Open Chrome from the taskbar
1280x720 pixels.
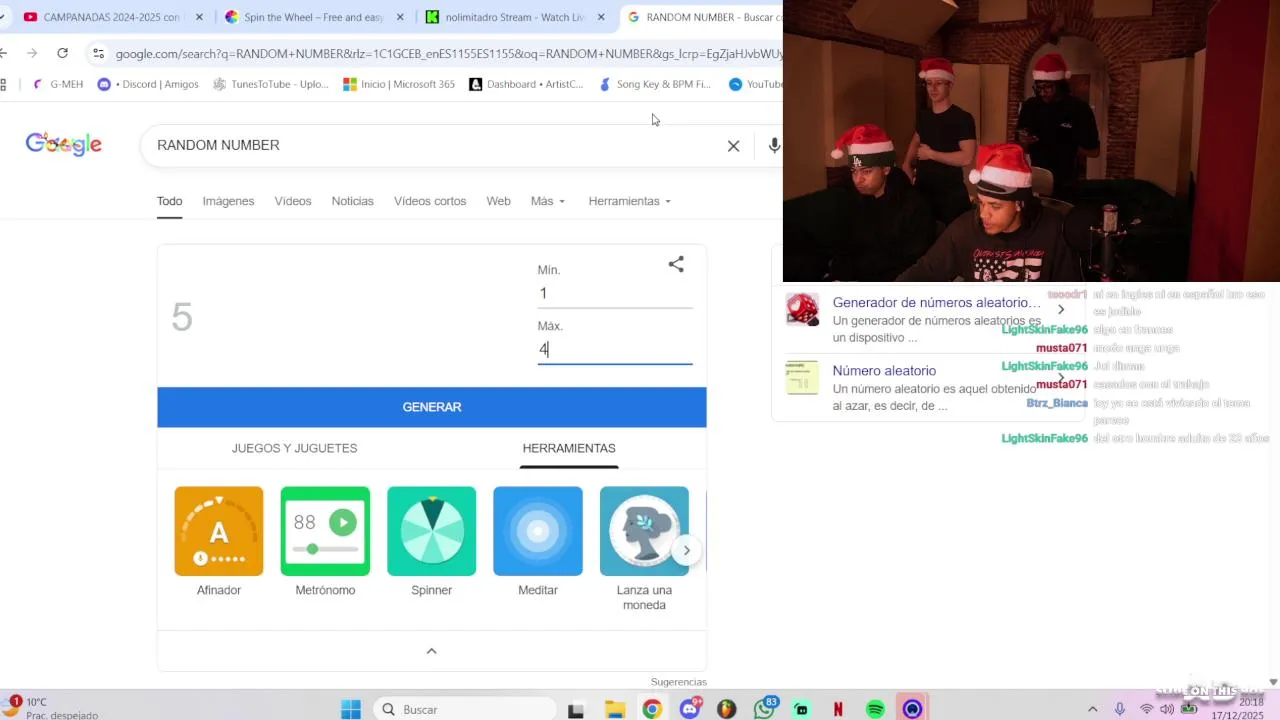pos(652,709)
